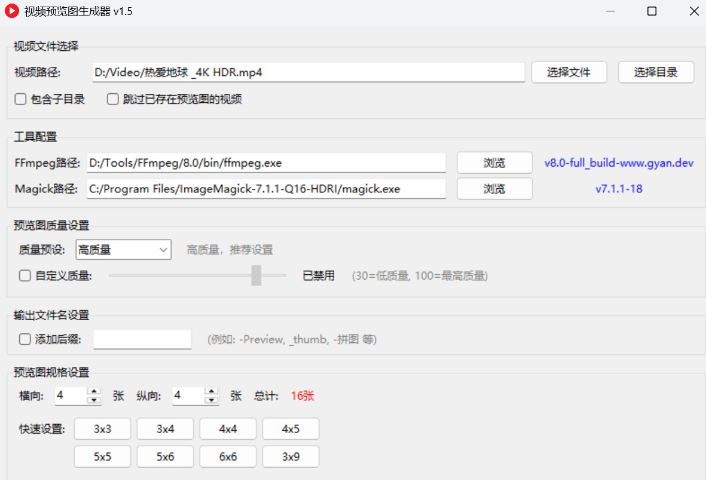Click the app icon in title bar
This screenshot has width=706, height=480.
pyautogui.click(x=13, y=12)
